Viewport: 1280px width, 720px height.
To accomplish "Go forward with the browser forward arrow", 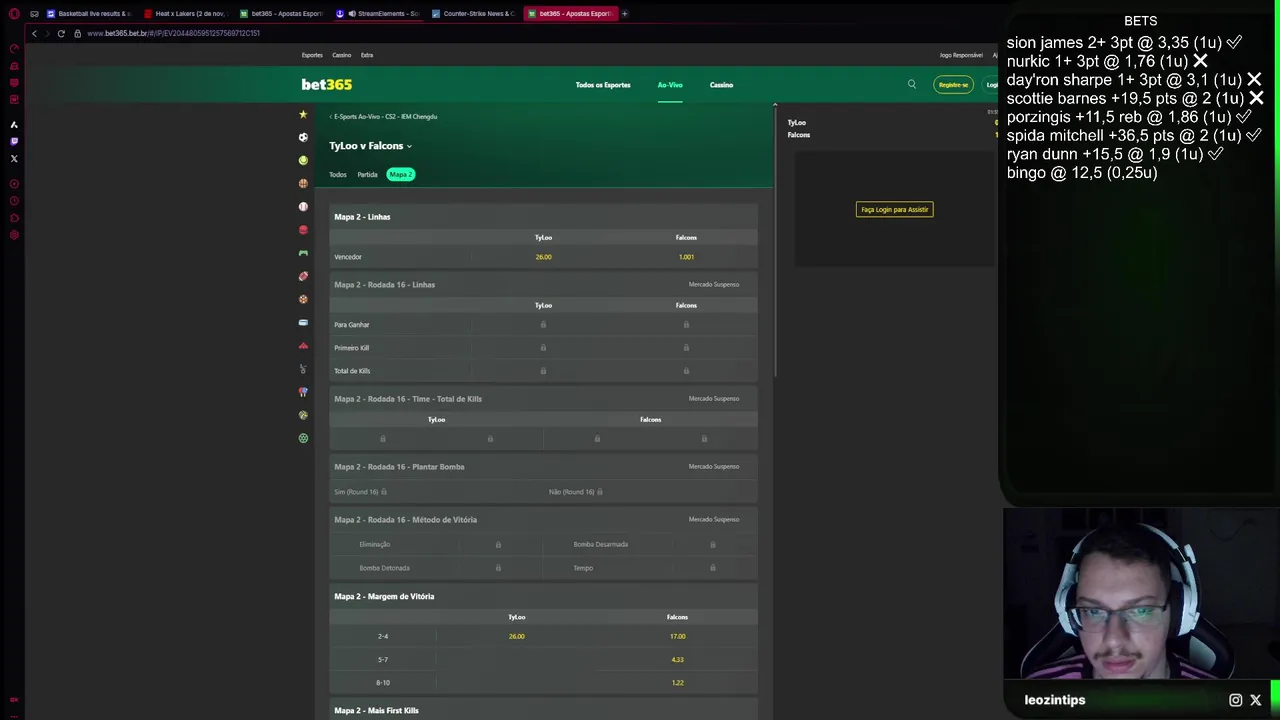I will [46, 33].
